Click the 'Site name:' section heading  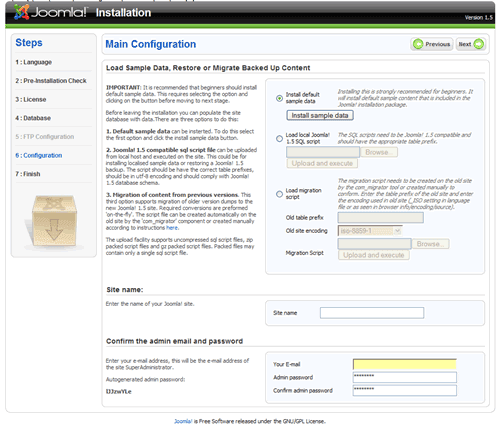(x=125, y=290)
